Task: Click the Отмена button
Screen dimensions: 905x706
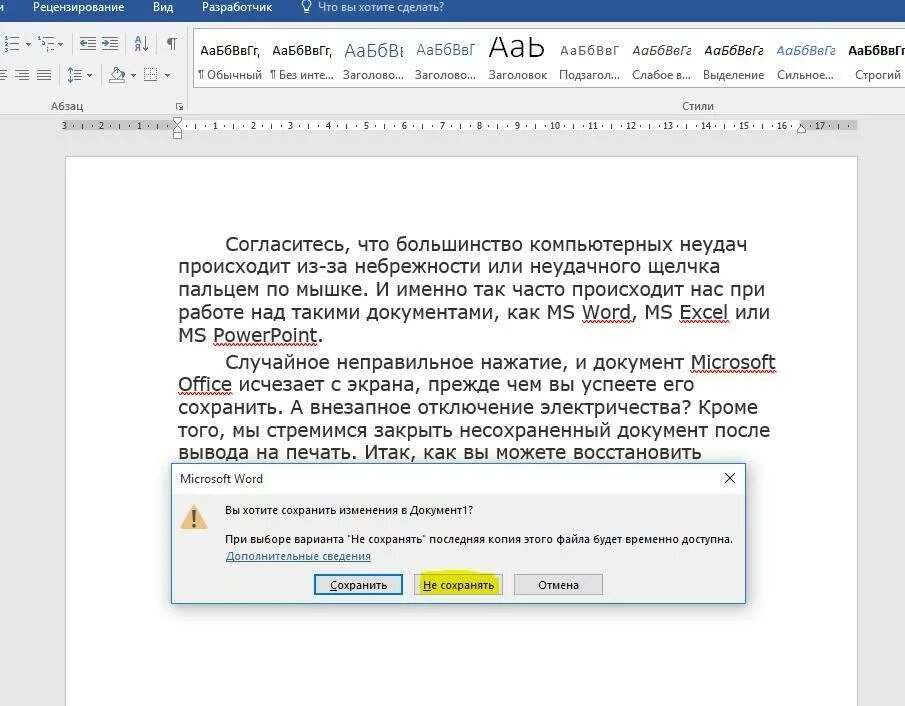Action: [x=558, y=585]
